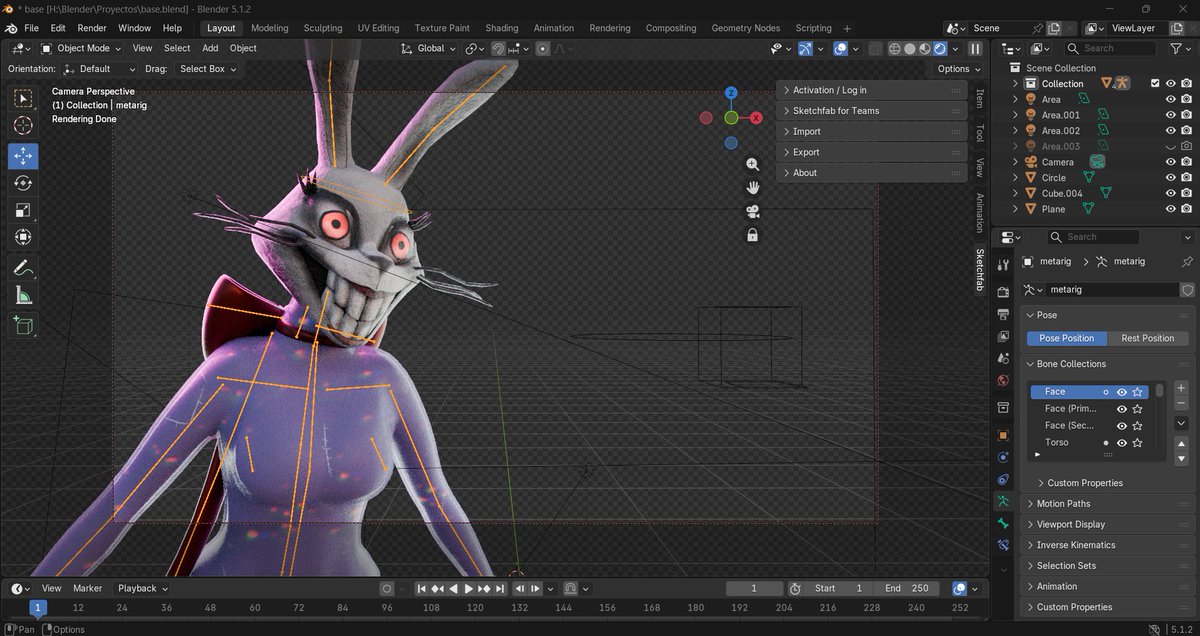Solo the Face bone collection star
The height and width of the screenshot is (636, 1200).
coord(1138,392)
